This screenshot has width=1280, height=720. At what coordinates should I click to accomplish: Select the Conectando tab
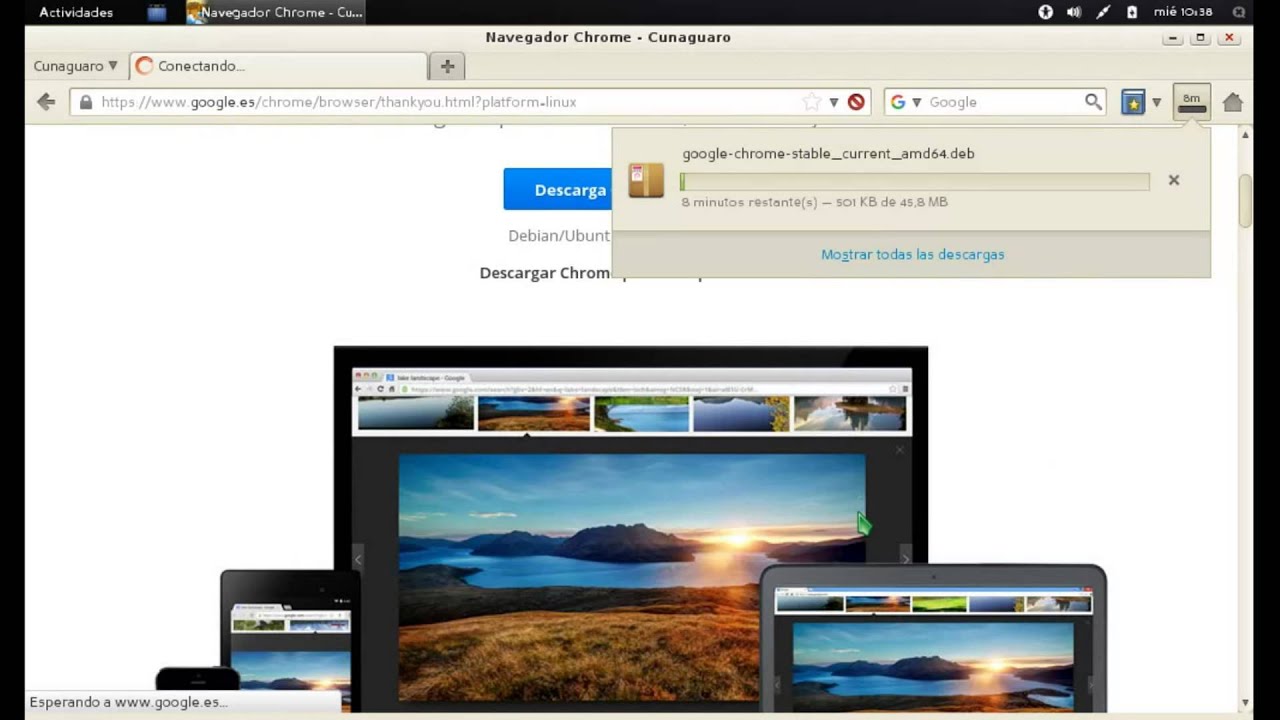coord(278,66)
